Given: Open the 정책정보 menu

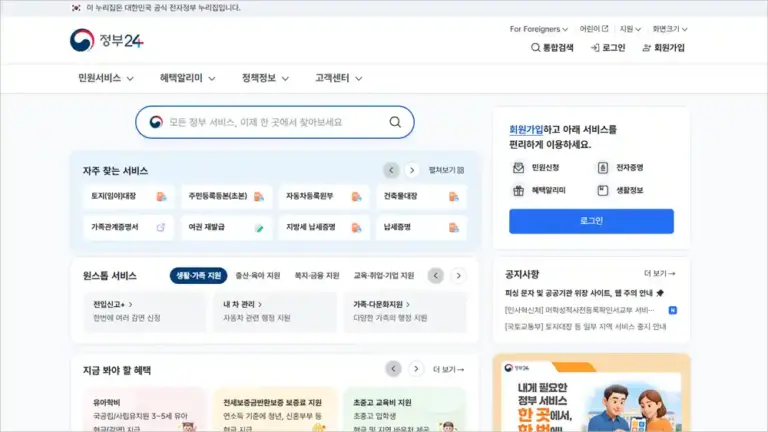Looking at the screenshot, I should coord(265,78).
